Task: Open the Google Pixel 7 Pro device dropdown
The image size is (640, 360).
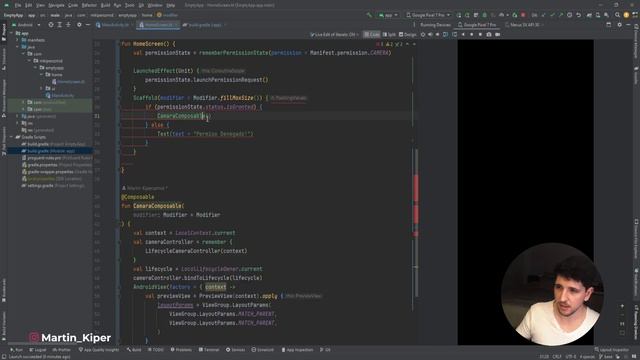Action: 428,15
